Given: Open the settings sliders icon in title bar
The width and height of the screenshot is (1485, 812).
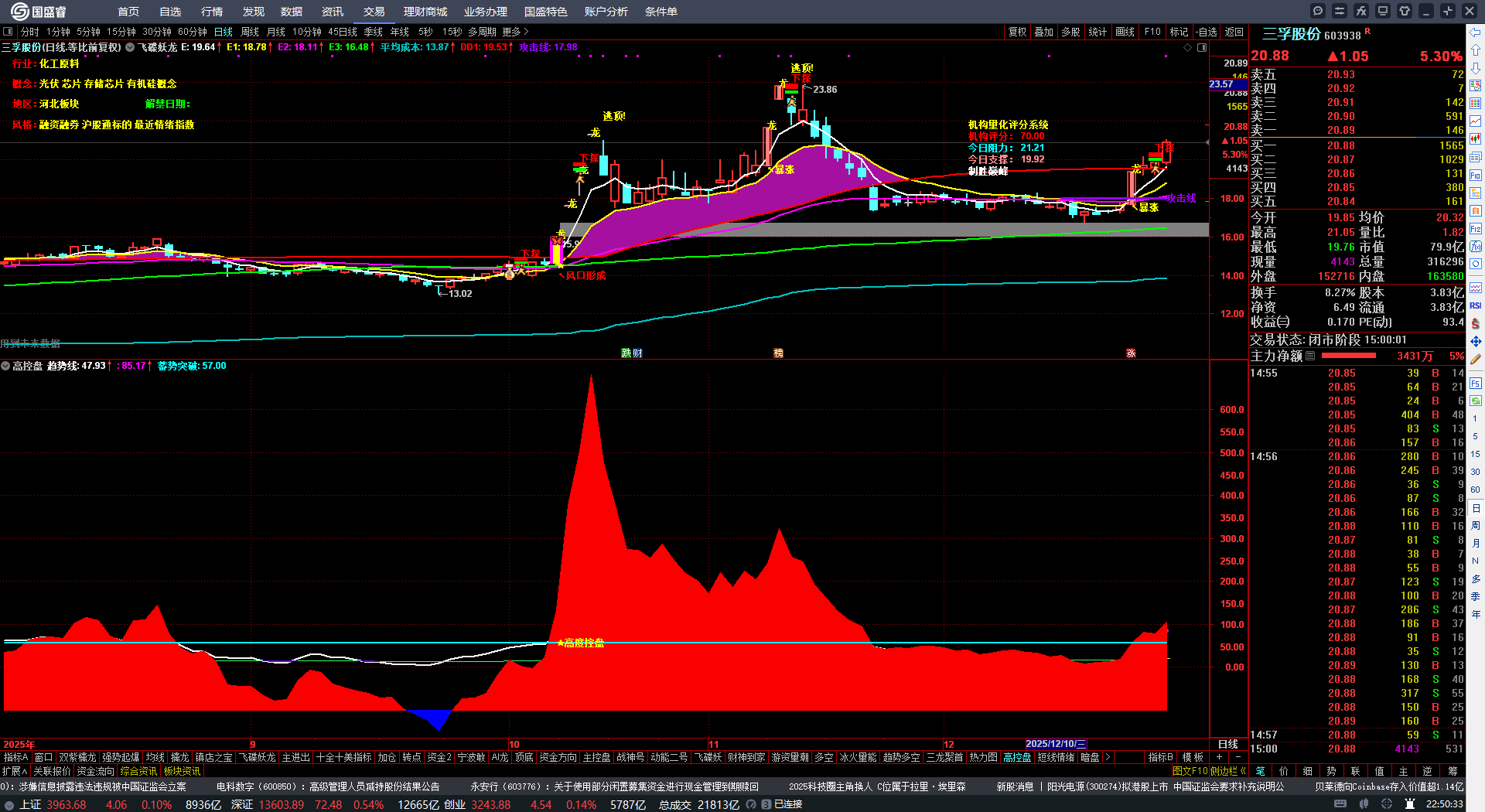Looking at the screenshot, I should coord(1340,11).
